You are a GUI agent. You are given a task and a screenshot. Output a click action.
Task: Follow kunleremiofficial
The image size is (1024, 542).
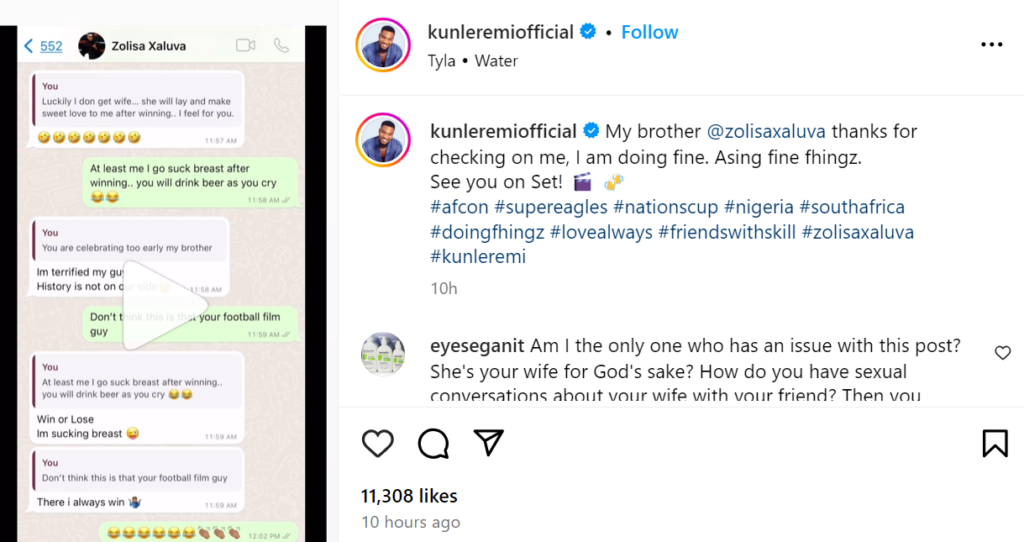[649, 32]
